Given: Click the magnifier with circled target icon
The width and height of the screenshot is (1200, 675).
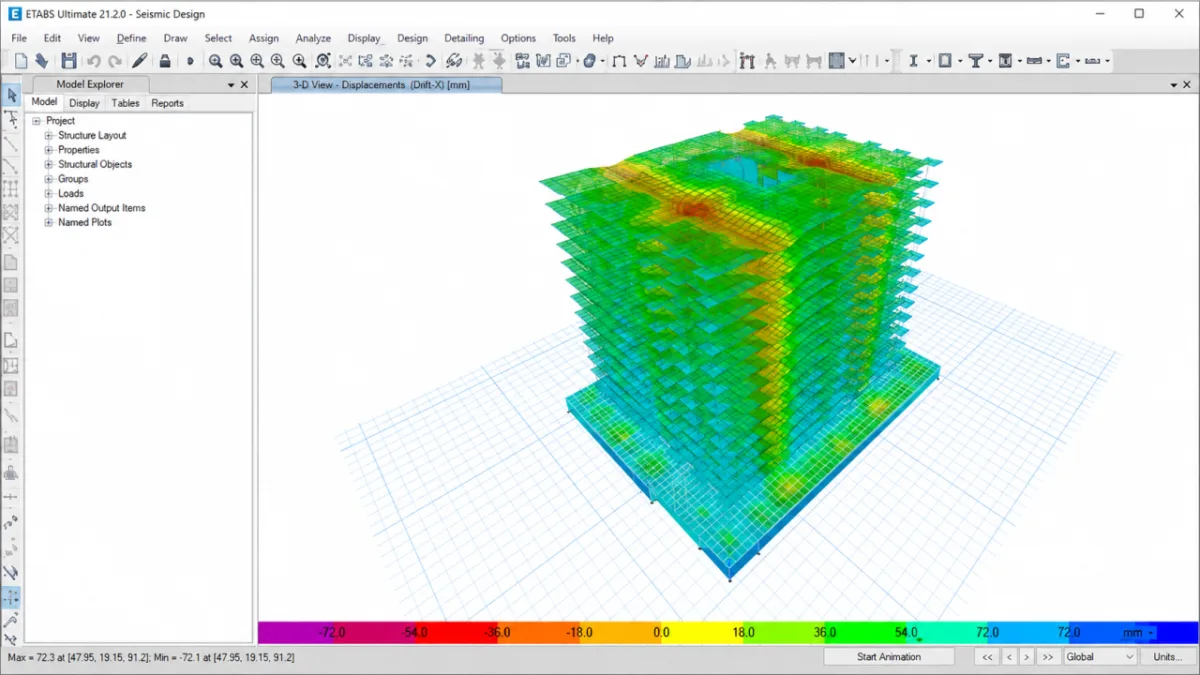Looking at the screenshot, I should point(323,61).
